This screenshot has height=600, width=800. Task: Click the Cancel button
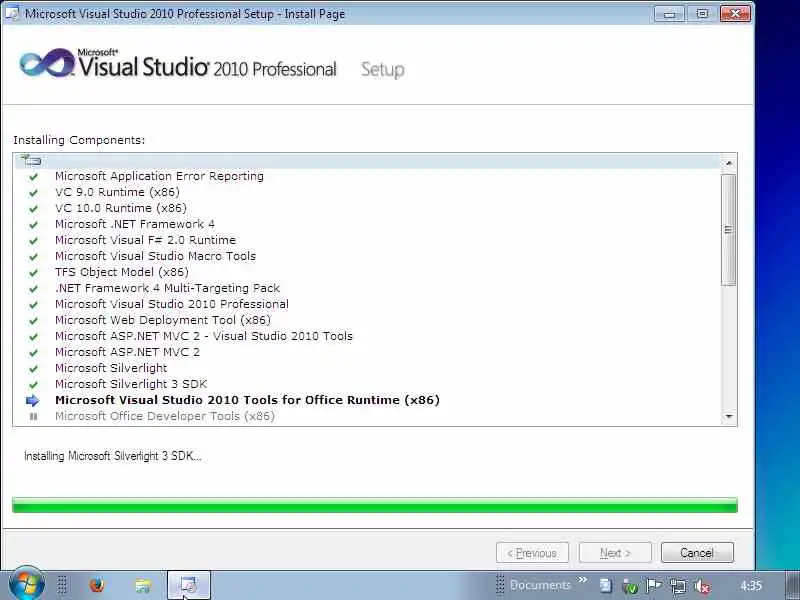697,553
